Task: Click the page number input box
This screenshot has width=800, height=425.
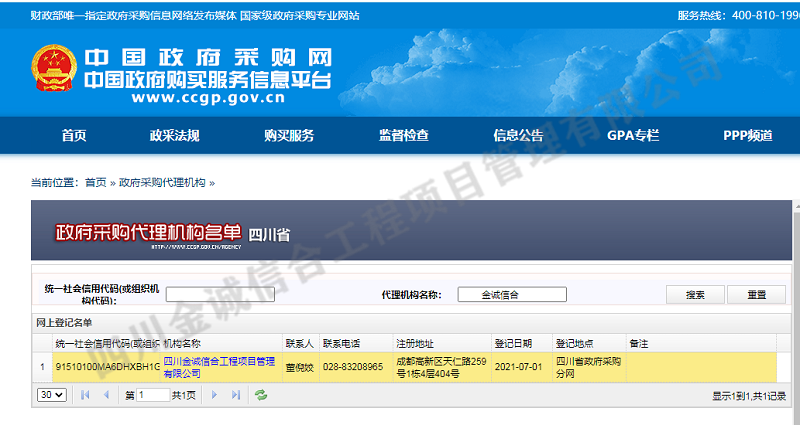Action: (153, 395)
